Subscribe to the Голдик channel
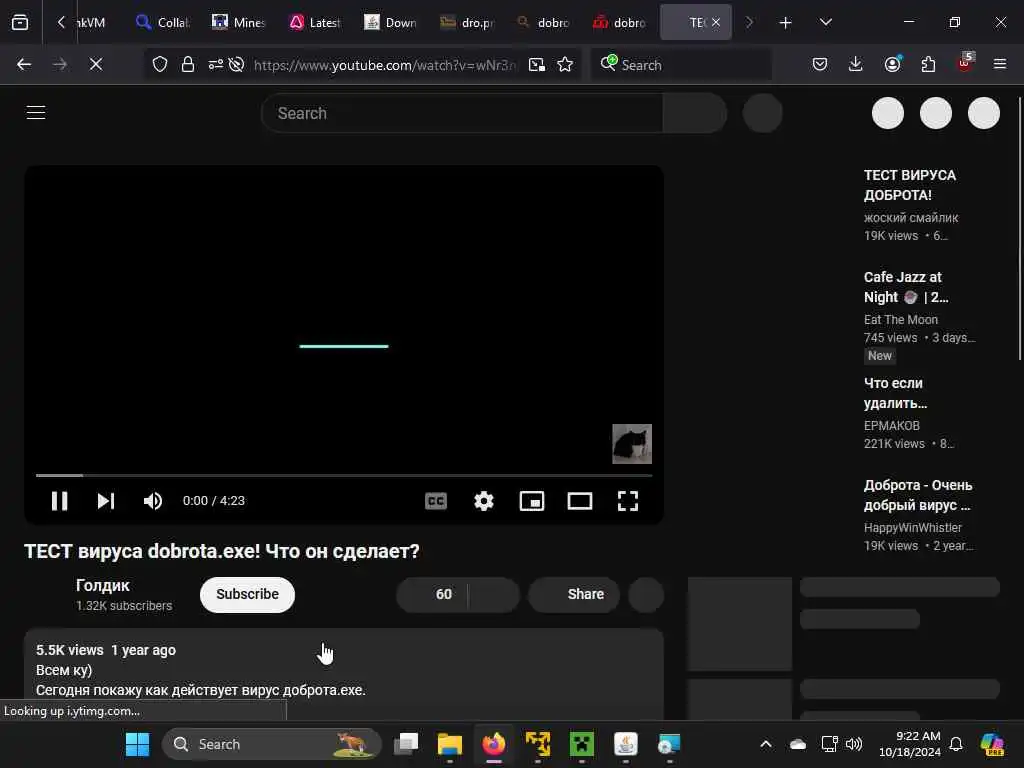The width and height of the screenshot is (1024, 768). (x=248, y=594)
